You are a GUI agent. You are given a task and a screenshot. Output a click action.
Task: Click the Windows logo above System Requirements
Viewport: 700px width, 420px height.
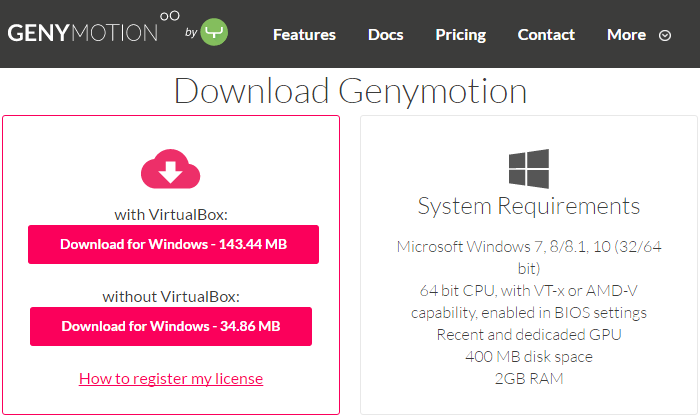pyautogui.click(x=529, y=169)
